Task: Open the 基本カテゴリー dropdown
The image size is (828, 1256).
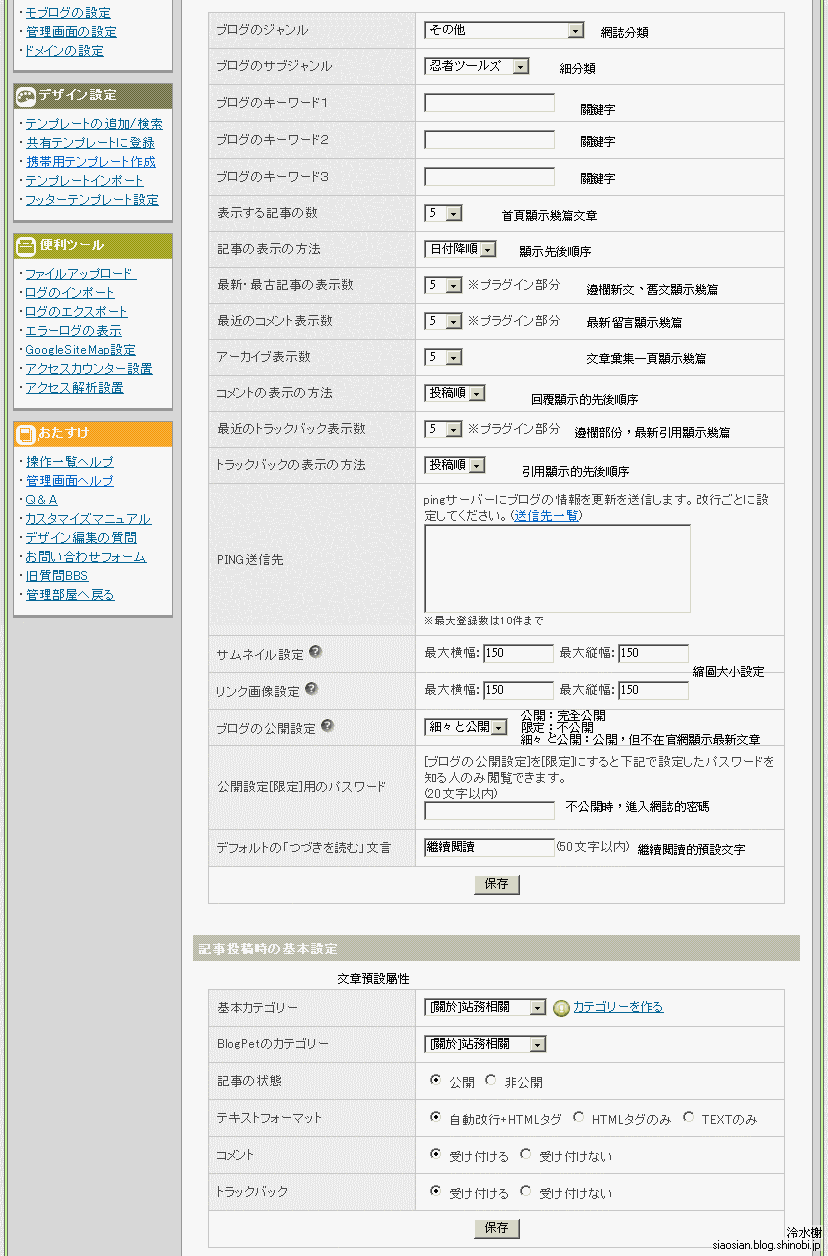Action: pyautogui.click(x=485, y=1007)
